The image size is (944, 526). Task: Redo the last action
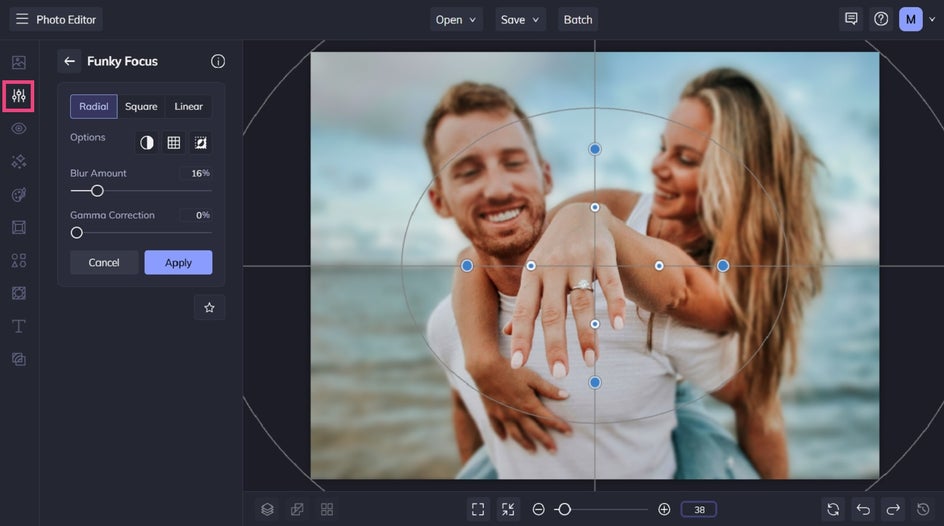(x=893, y=509)
